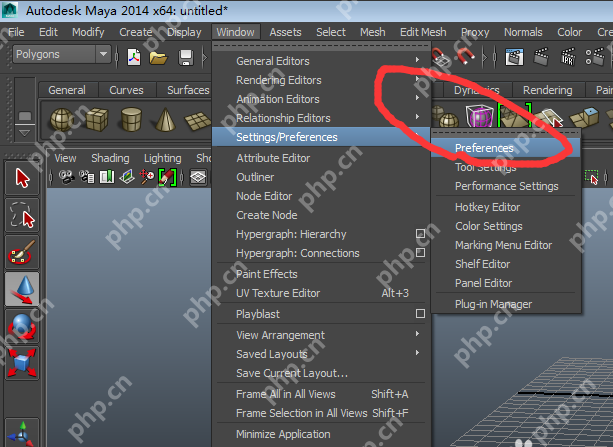The height and width of the screenshot is (447, 613).
Task: Click the polygon cube shelf icon
Action: click(97, 120)
